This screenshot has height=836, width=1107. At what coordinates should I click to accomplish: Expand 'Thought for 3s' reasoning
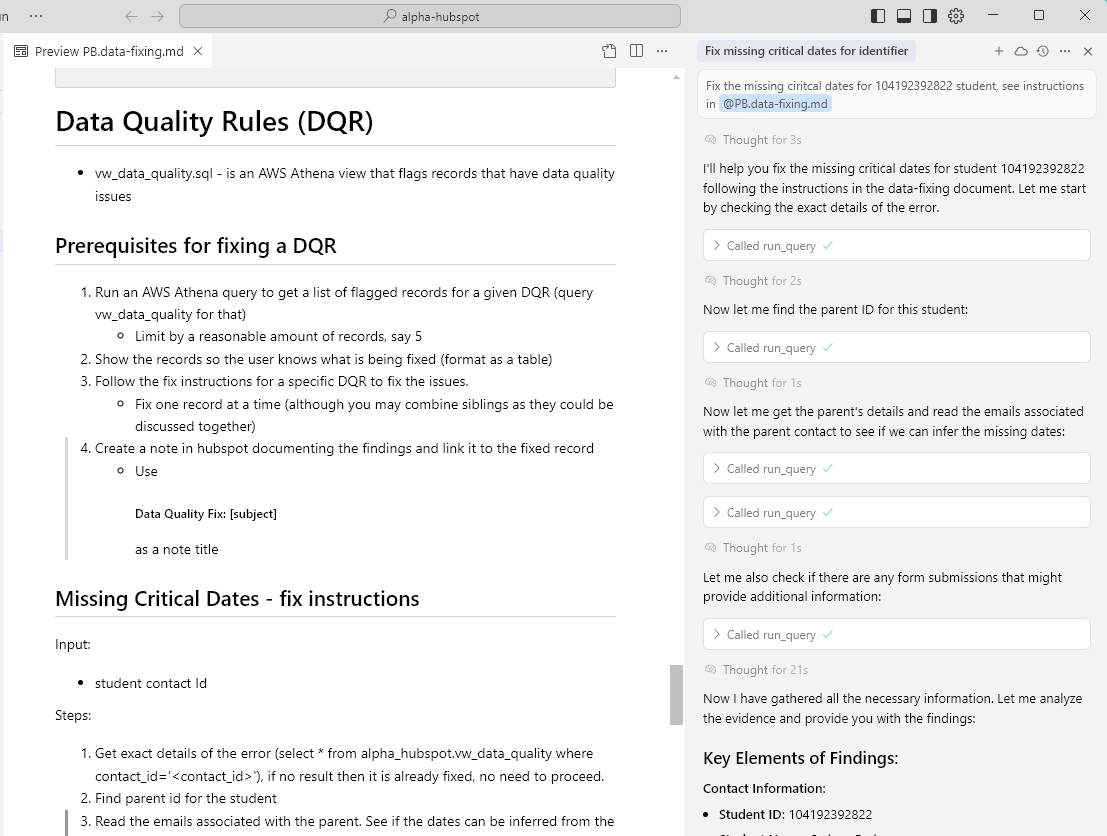pos(753,140)
